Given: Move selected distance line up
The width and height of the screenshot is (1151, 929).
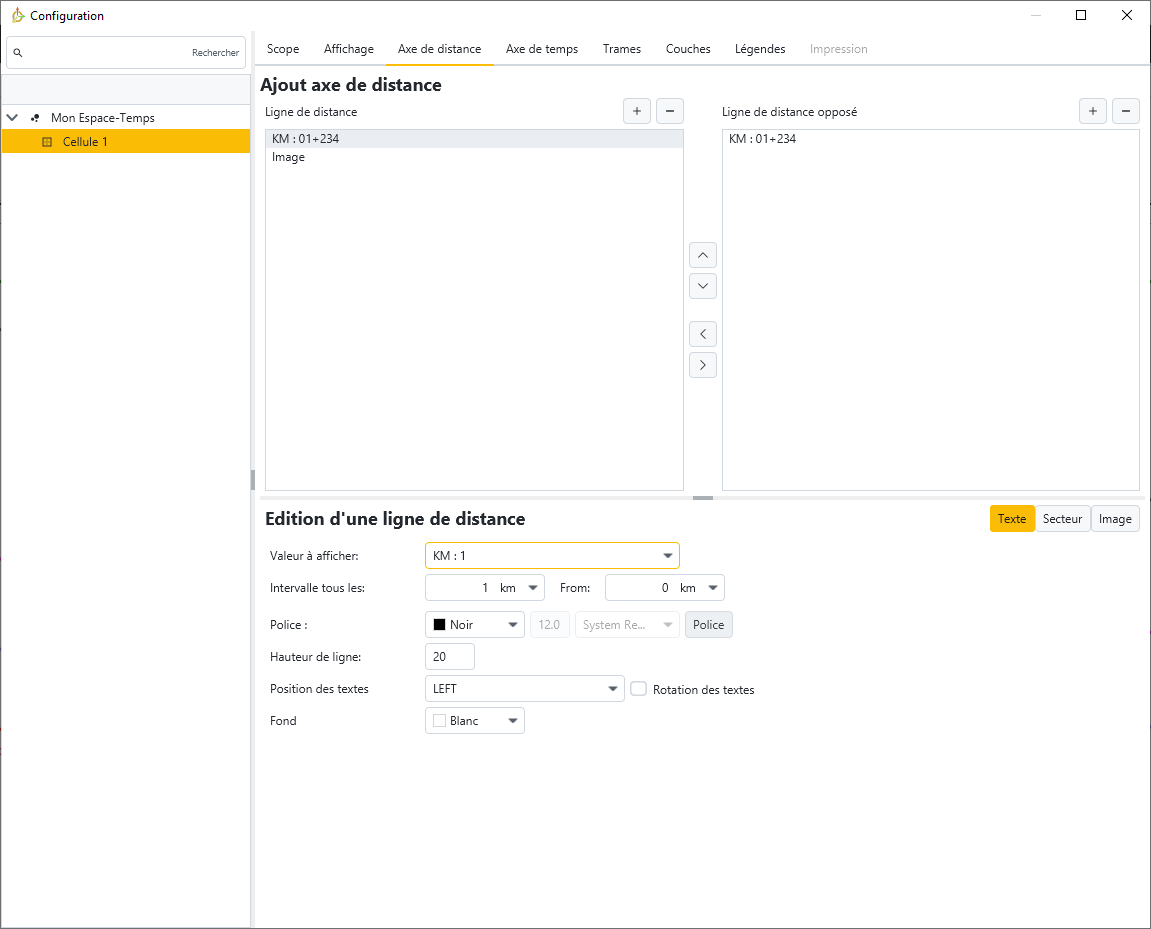Looking at the screenshot, I should 703,255.
